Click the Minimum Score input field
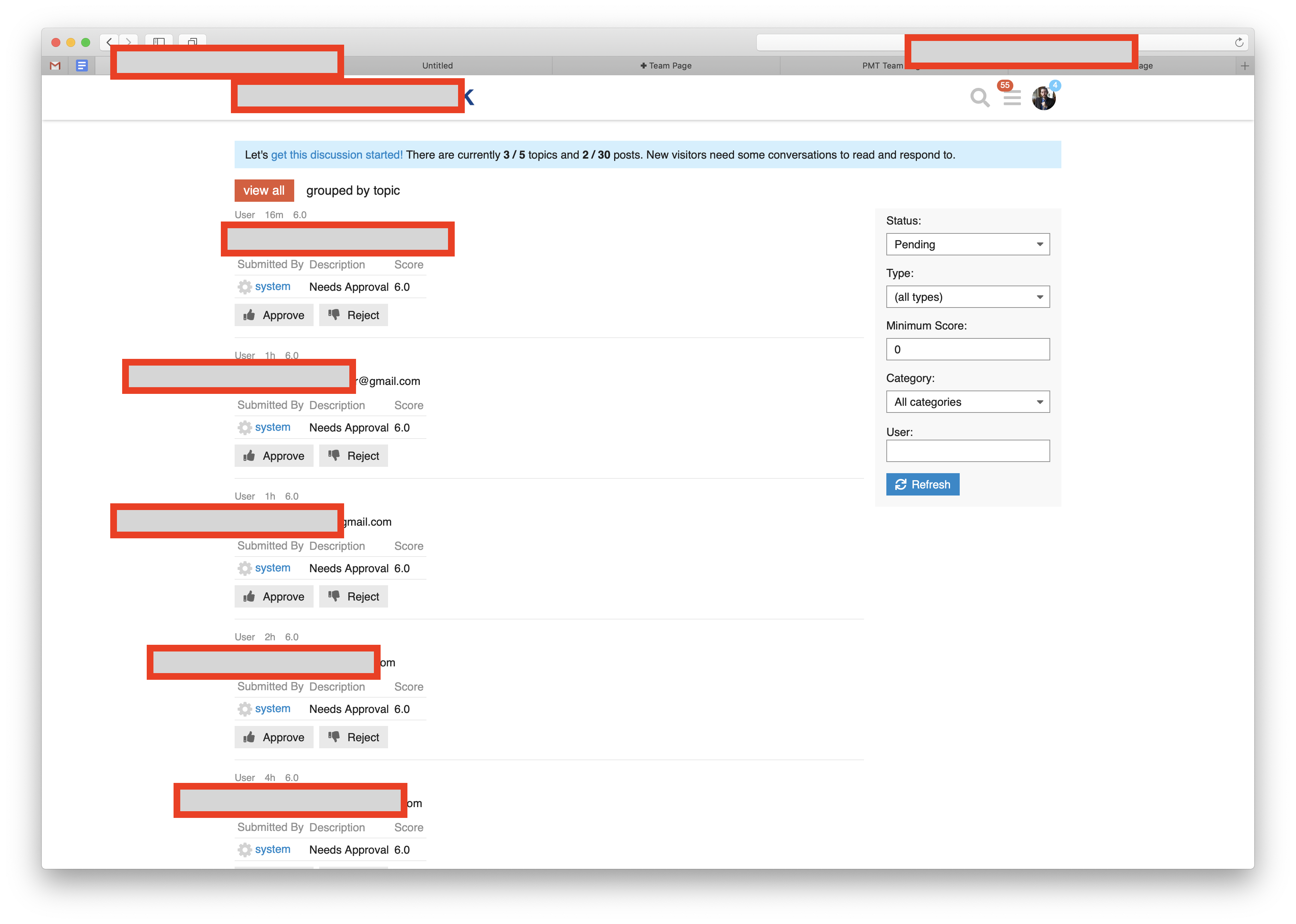Image resolution: width=1296 pixels, height=924 pixels. click(968, 349)
